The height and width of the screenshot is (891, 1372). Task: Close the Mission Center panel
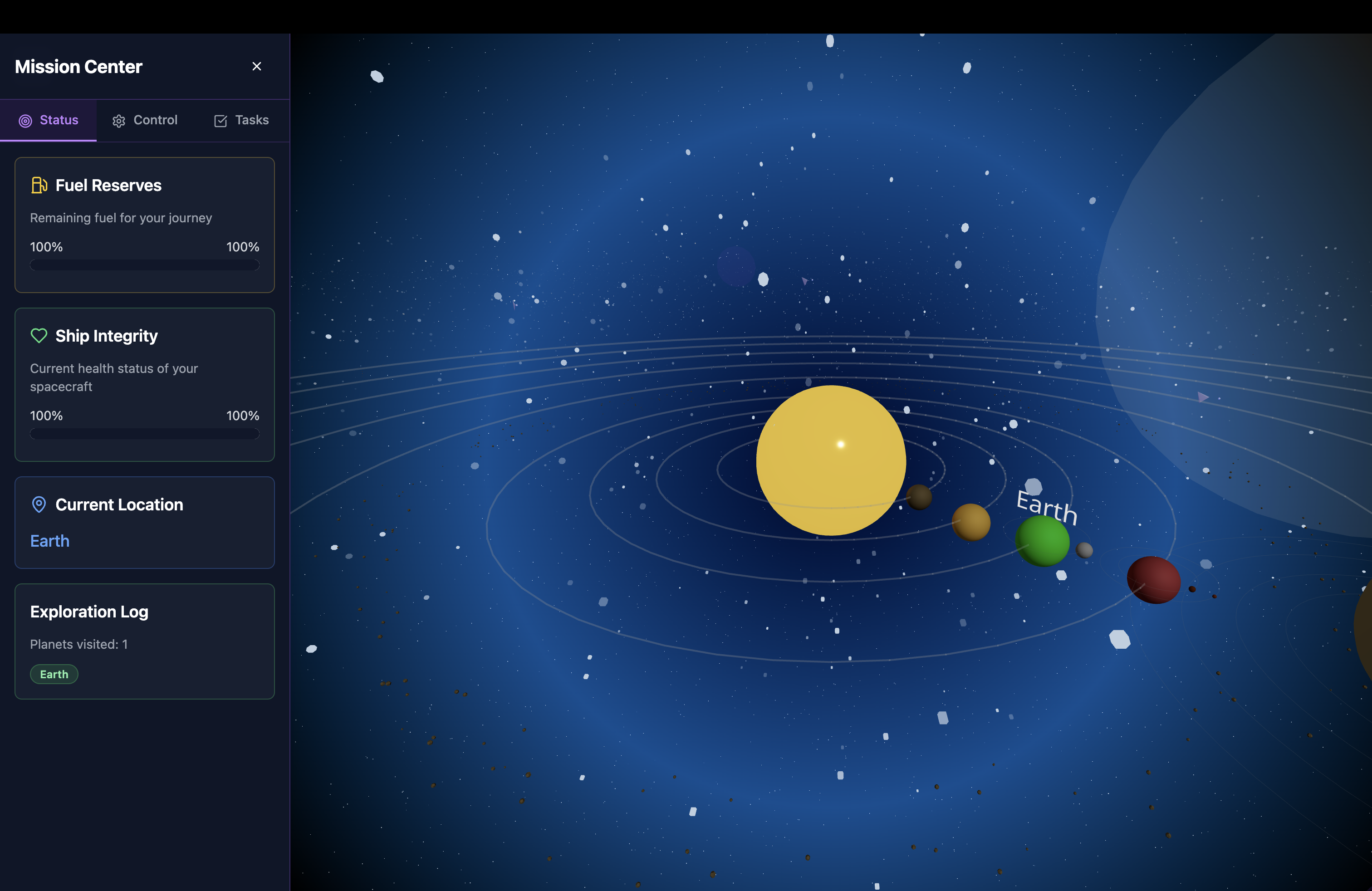pyautogui.click(x=256, y=66)
